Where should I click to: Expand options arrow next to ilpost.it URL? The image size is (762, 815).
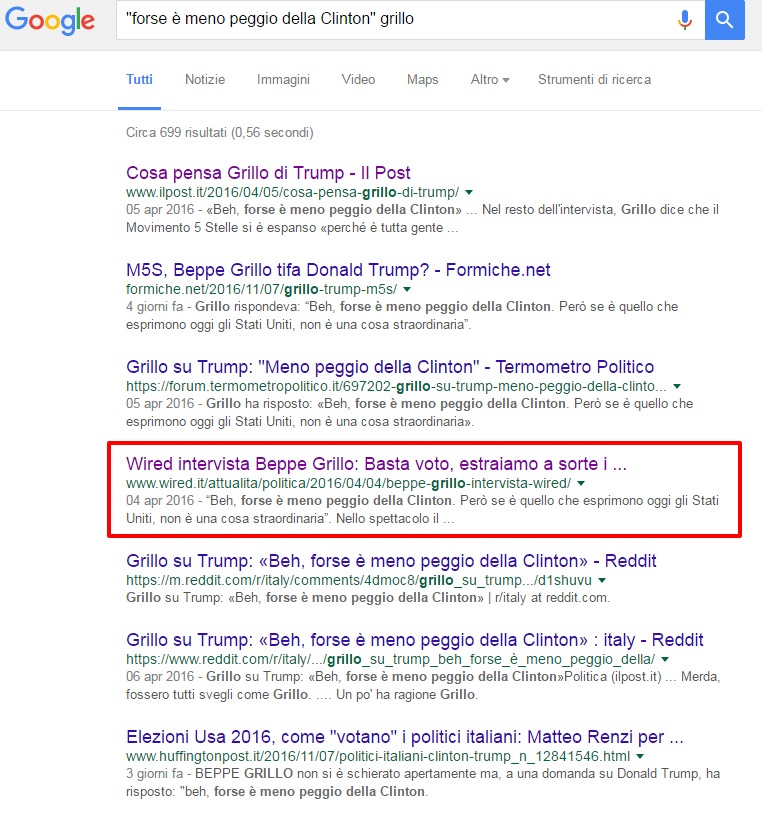469,192
